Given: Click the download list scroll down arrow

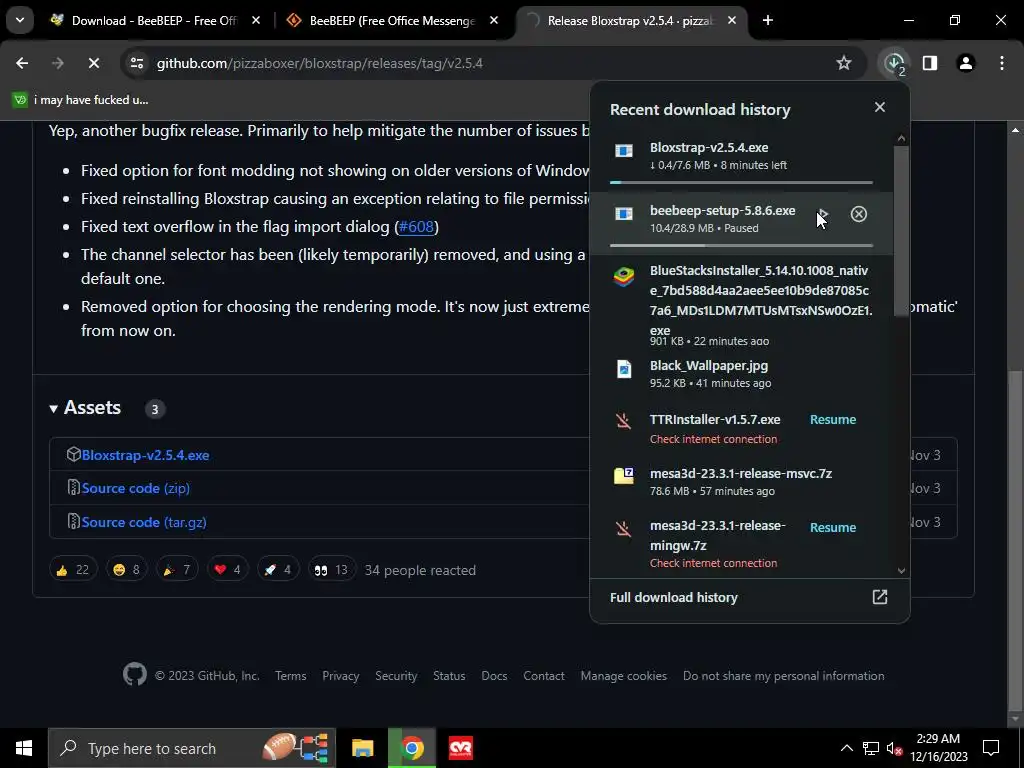Looking at the screenshot, I should (901, 571).
